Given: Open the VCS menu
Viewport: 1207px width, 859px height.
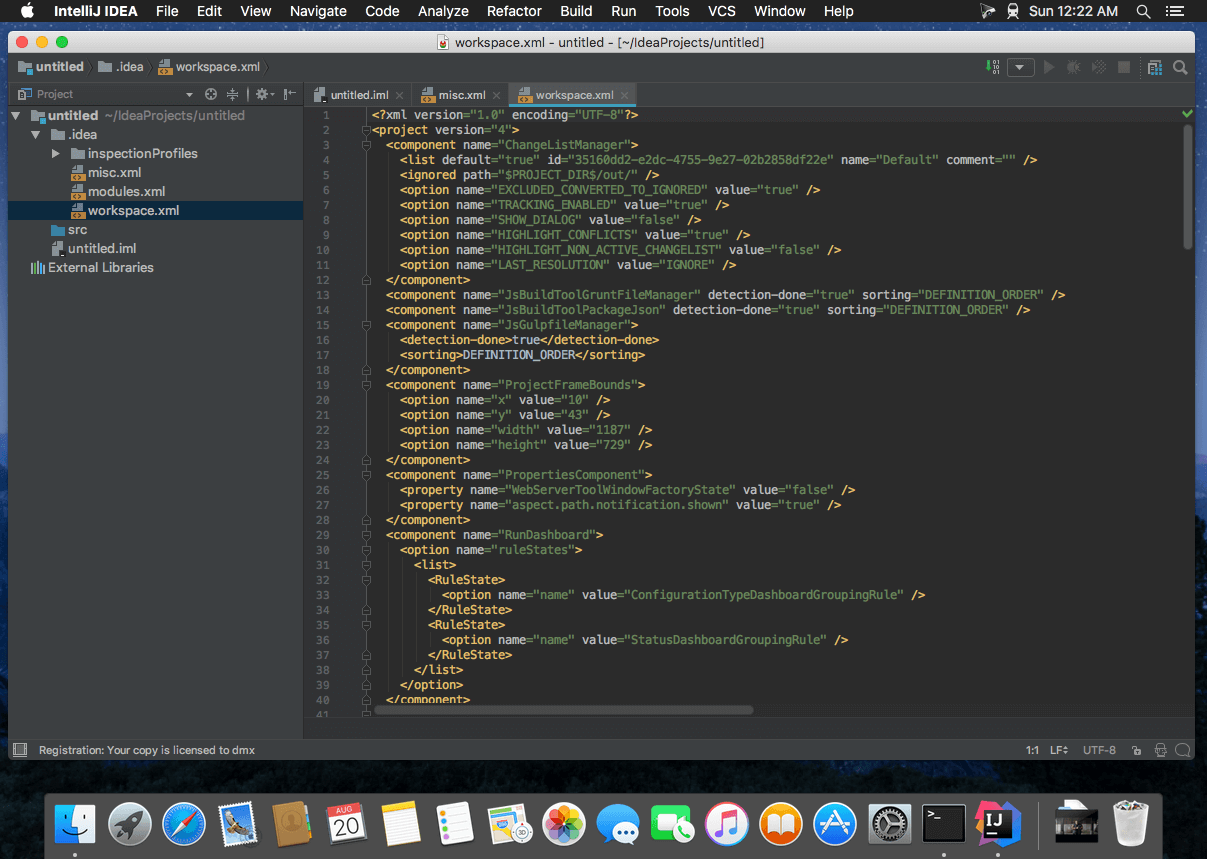Looking at the screenshot, I should (x=721, y=11).
